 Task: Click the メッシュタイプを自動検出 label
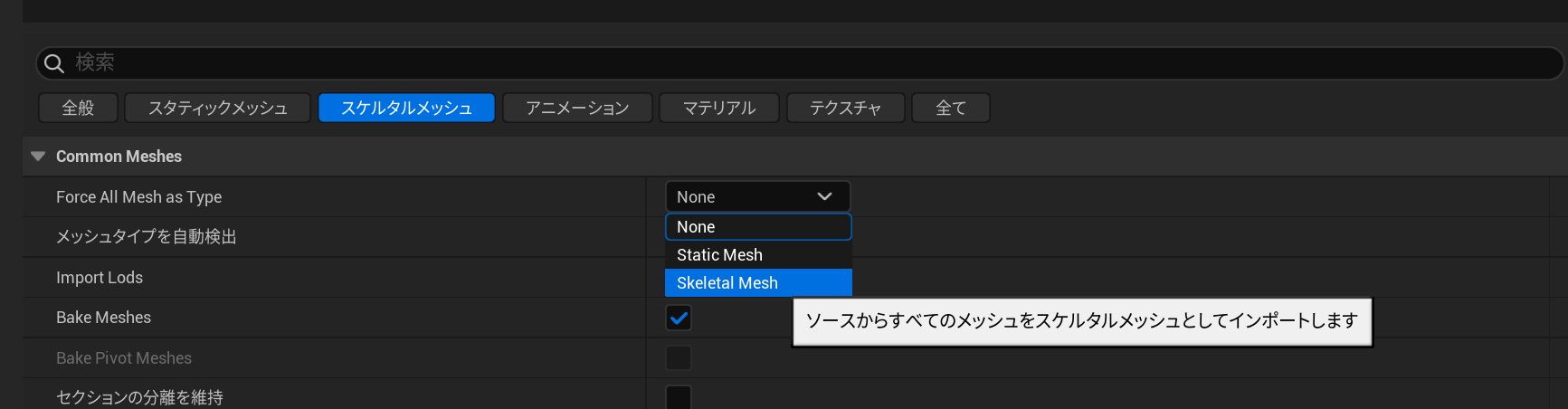(x=147, y=236)
